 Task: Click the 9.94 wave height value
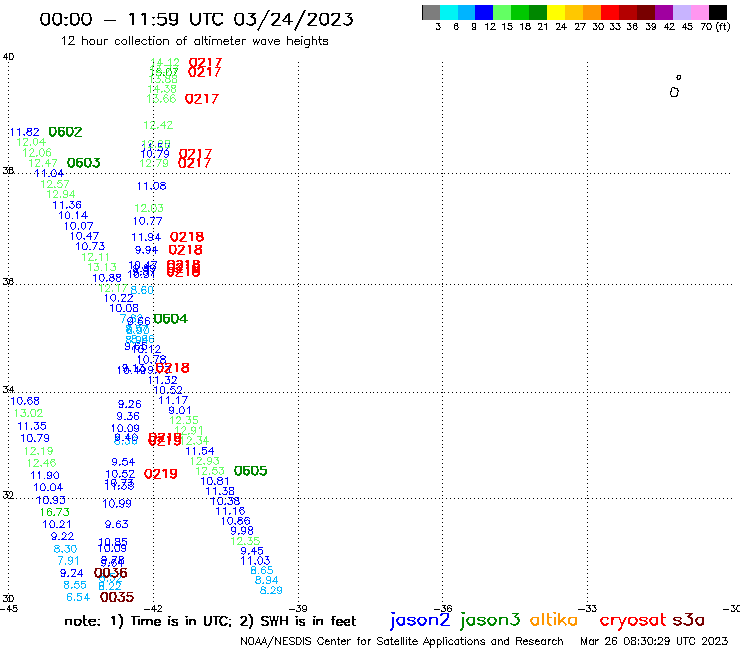tap(146, 250)
